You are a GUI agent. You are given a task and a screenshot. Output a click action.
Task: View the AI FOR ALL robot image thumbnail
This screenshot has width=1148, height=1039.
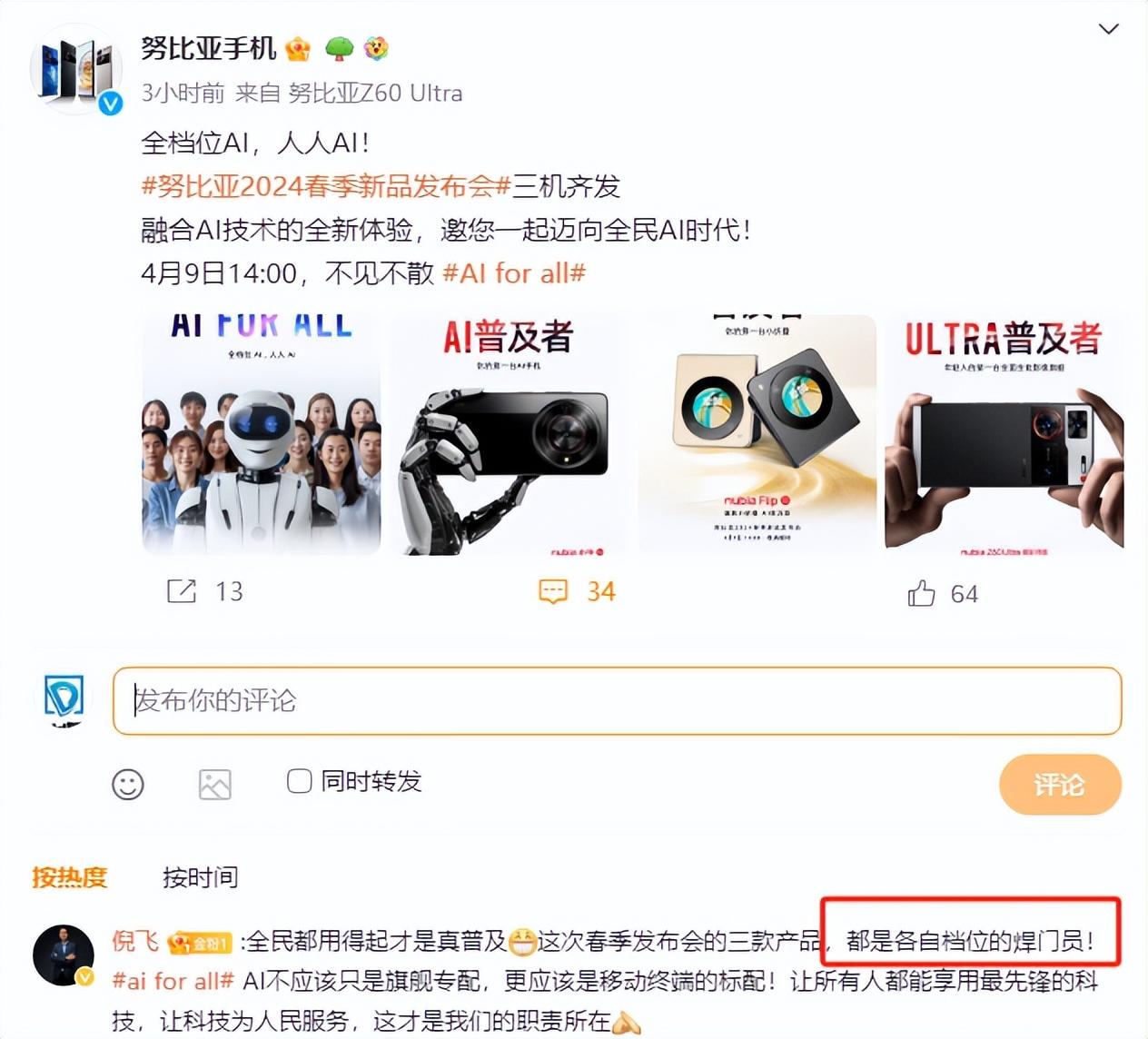pyautogui.click(x=262, y=434)
